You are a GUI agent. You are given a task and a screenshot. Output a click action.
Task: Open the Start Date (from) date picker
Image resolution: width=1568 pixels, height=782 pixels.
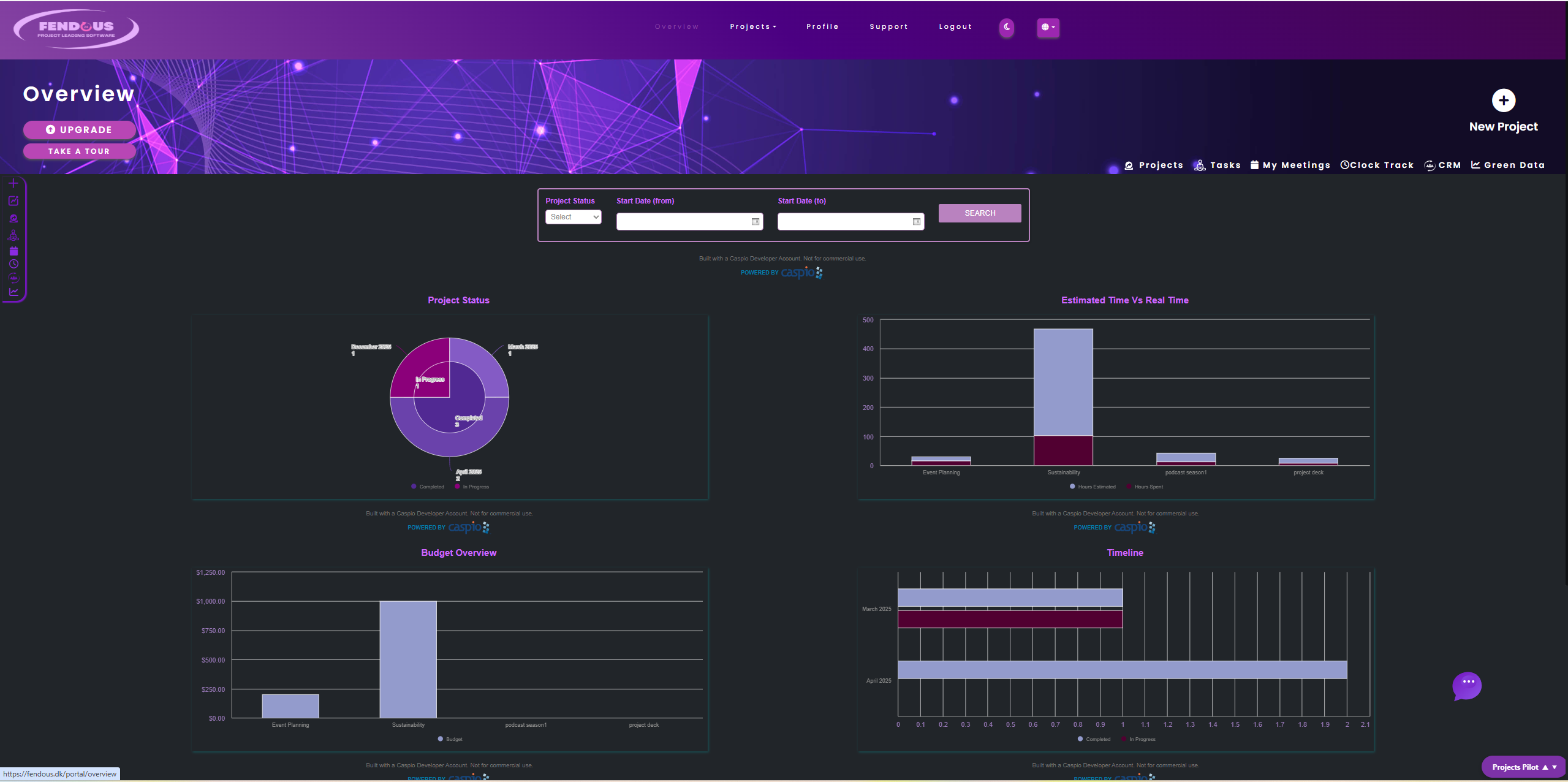point(754,221)
